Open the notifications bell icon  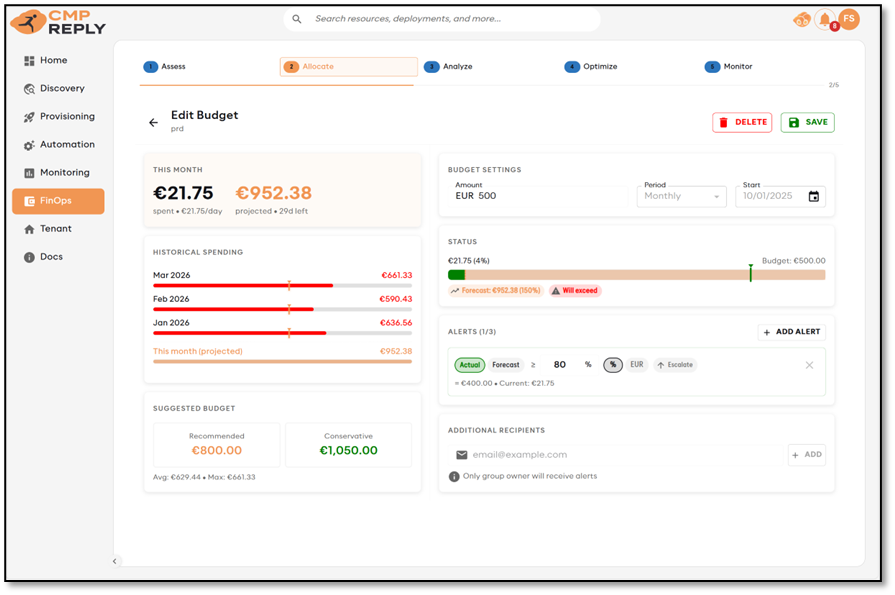click(825, 19)
